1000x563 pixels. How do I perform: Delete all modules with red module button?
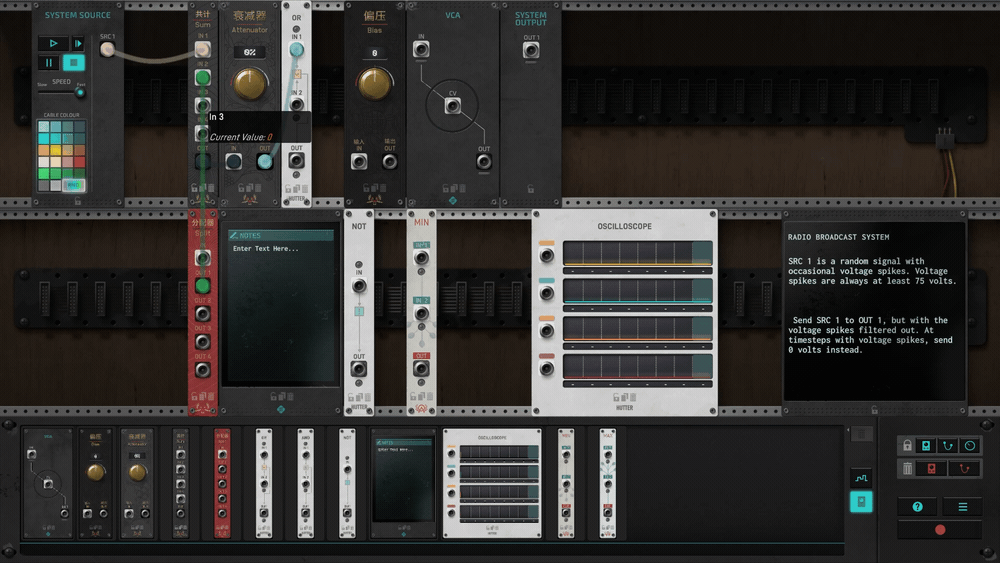click(x=932, y=469)
